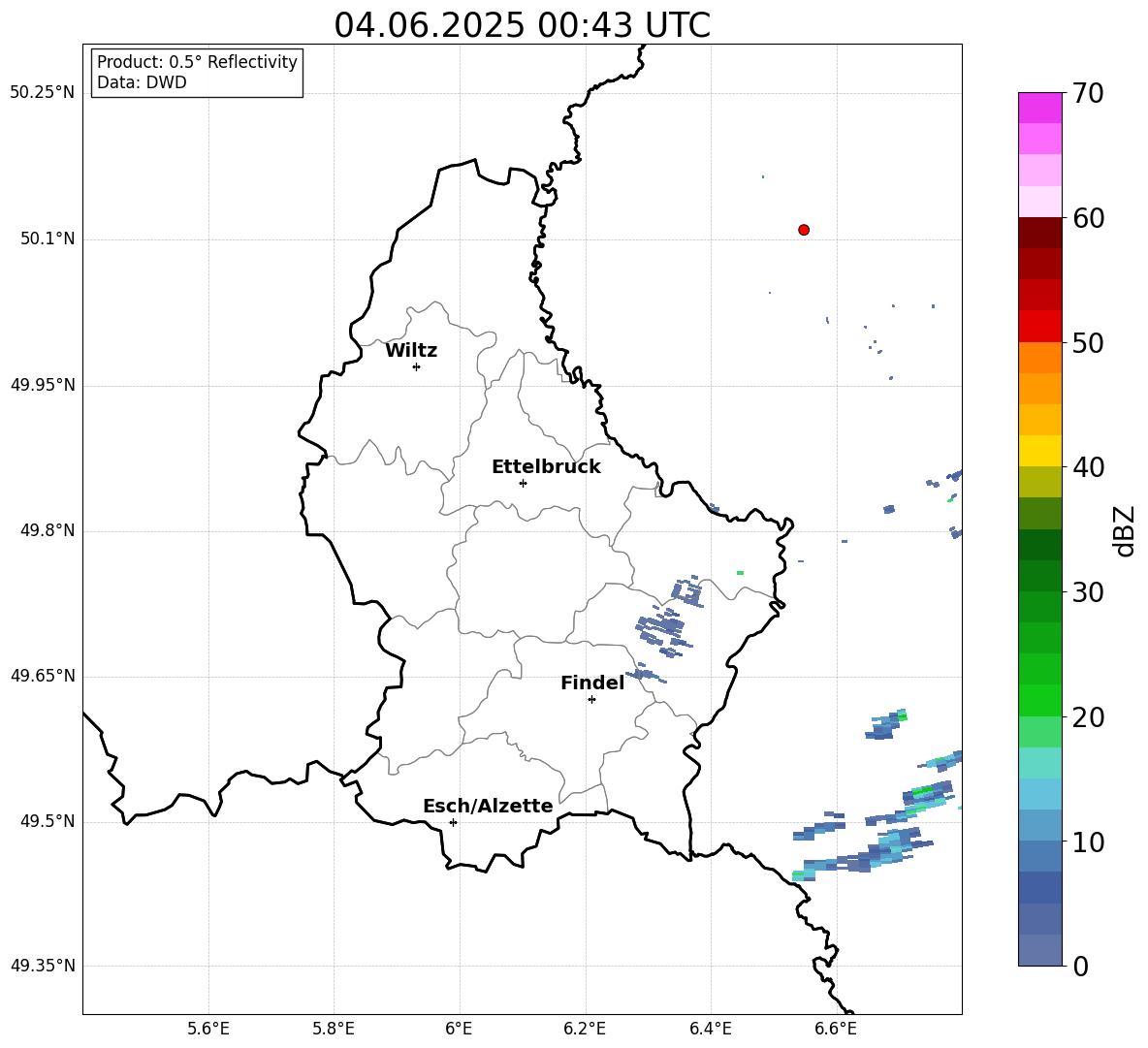Click the 'Esch/Alzette' city label
This screenshot has width=1148, height=1048.
489,806
